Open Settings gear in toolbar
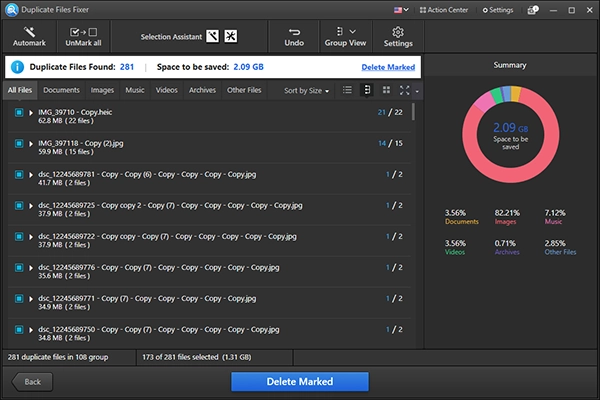600x400 pixels. pos(398,32)
